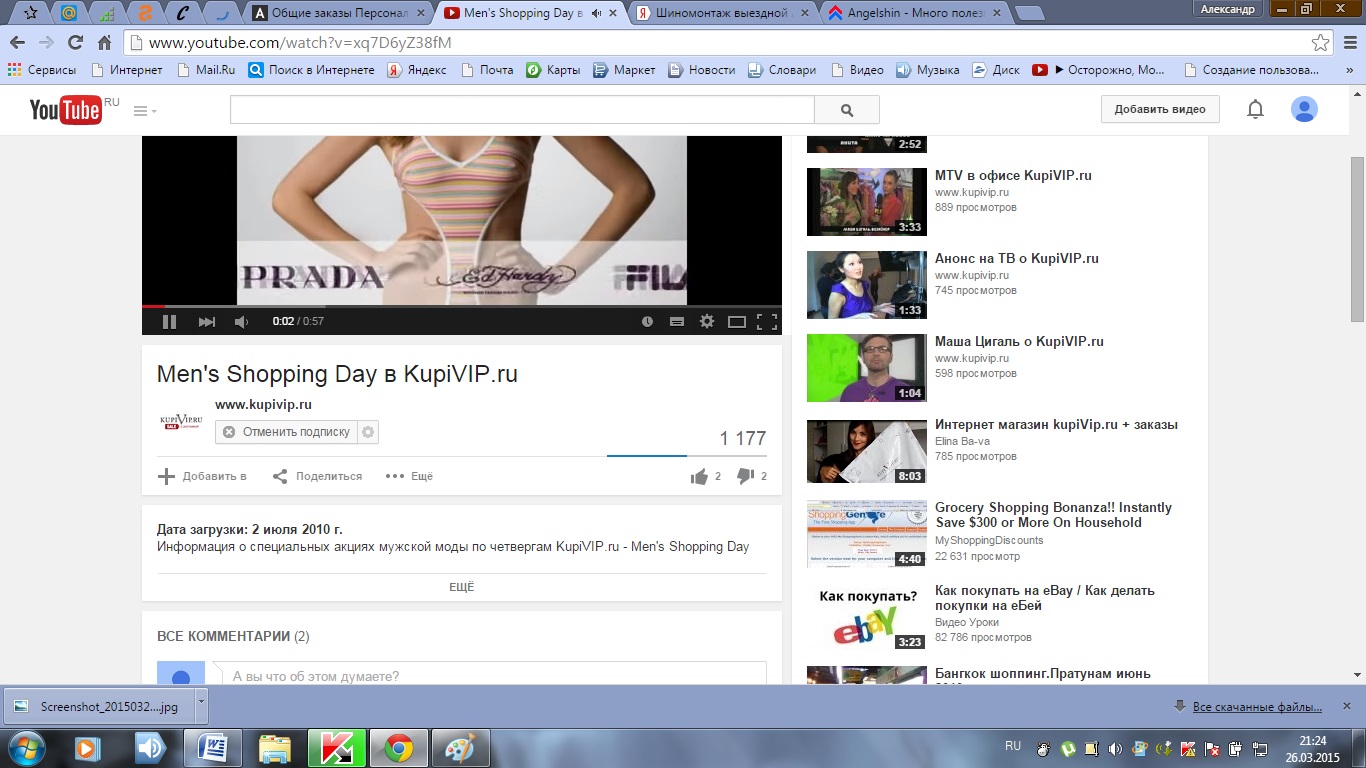This screenshot has width=1366, height=768.
Task: Click the YouTube search field
Action: (522, 110)
